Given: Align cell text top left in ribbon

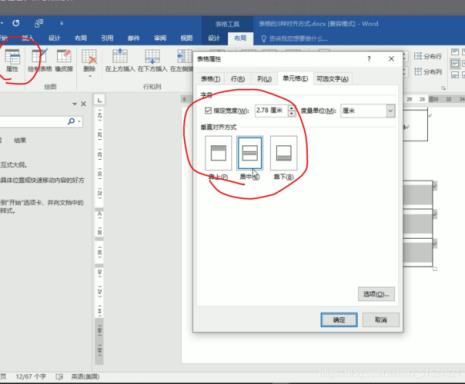Looking at the screenshot, I should [x=455, y=52].
